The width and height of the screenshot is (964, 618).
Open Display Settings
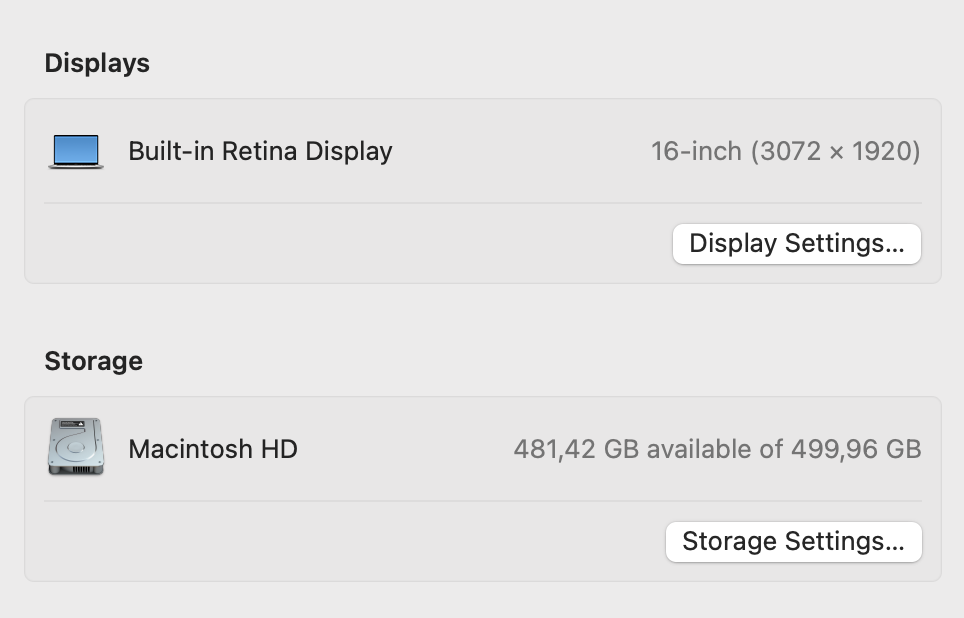point(796,243)
